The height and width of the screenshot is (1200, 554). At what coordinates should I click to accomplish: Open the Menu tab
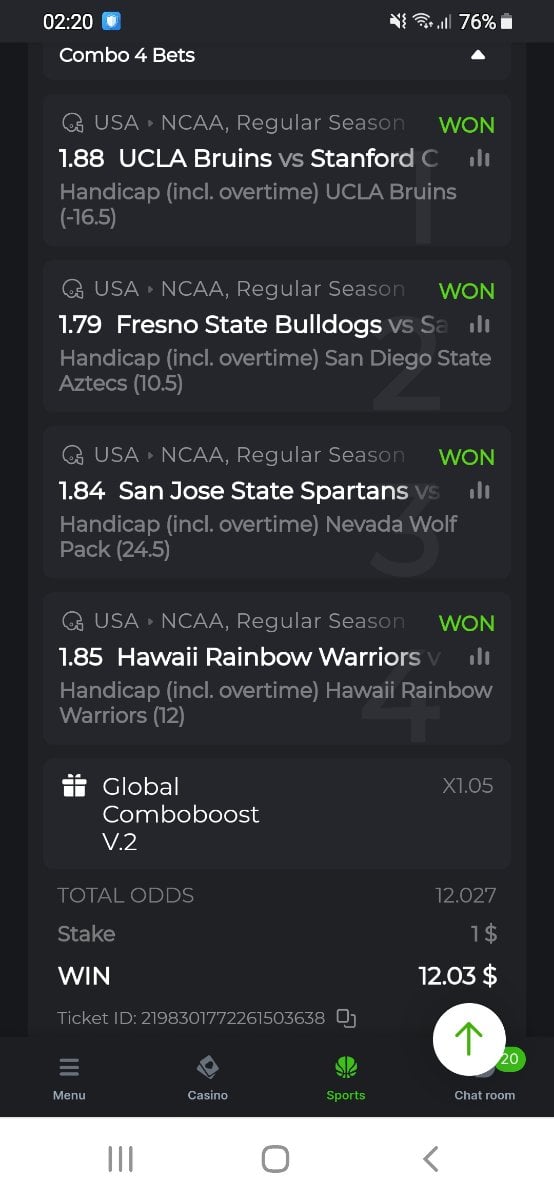pos(69,1078)
